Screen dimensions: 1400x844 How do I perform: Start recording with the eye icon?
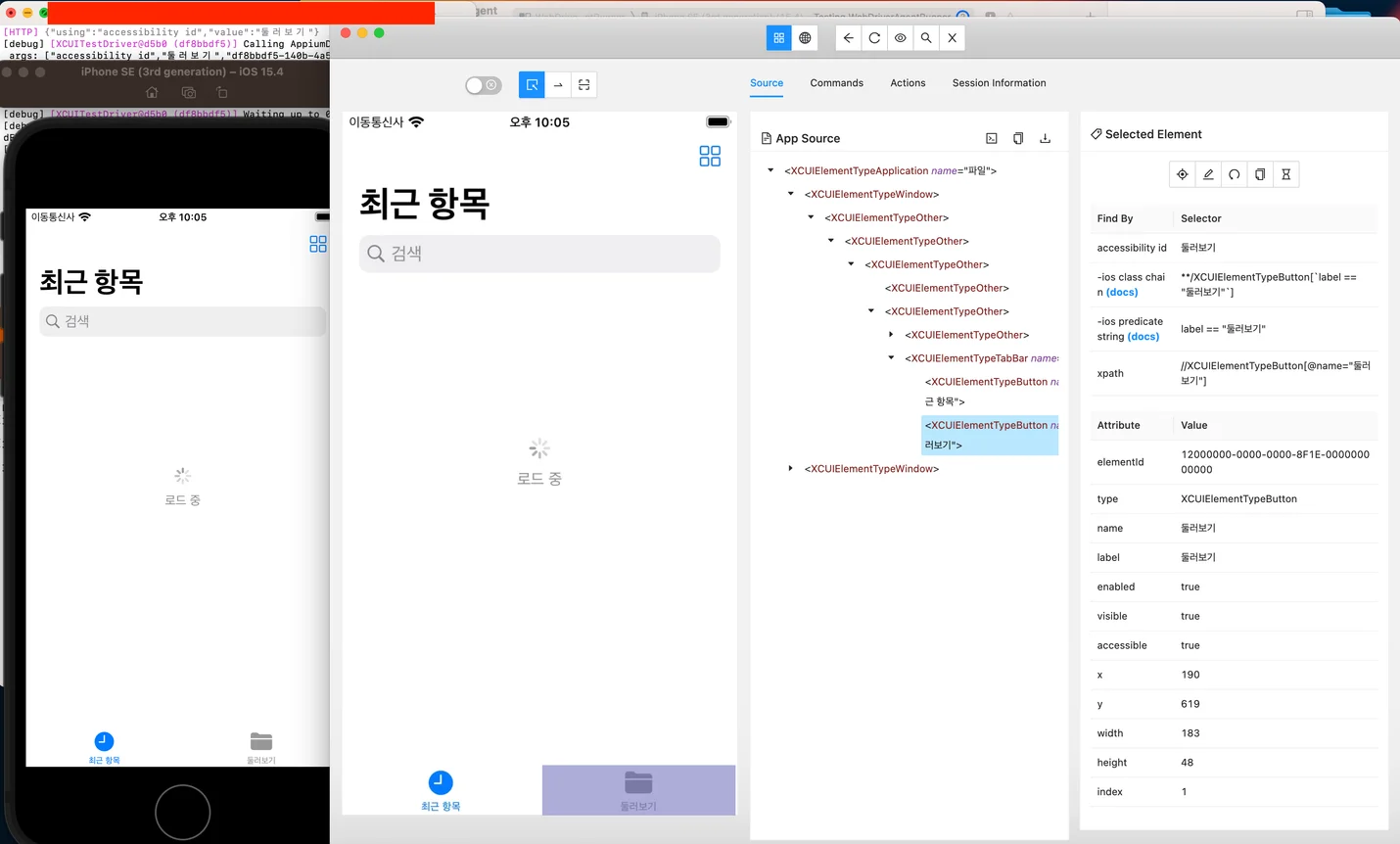[900, 38]
